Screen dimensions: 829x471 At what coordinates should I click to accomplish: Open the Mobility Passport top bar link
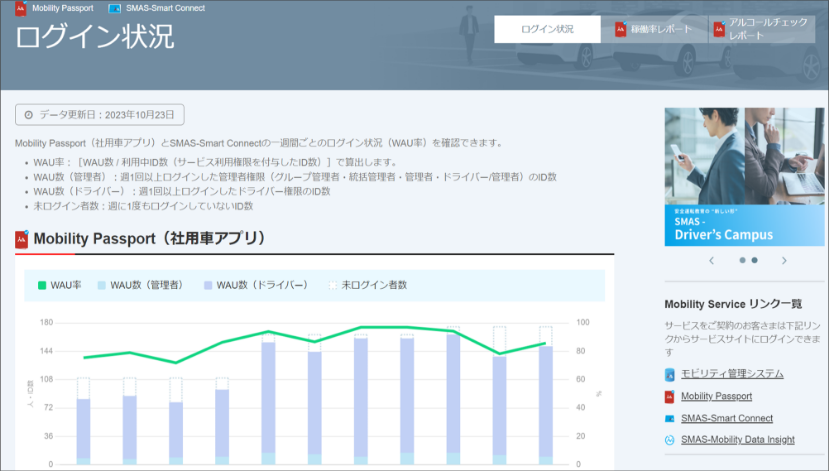coord(62,8)
